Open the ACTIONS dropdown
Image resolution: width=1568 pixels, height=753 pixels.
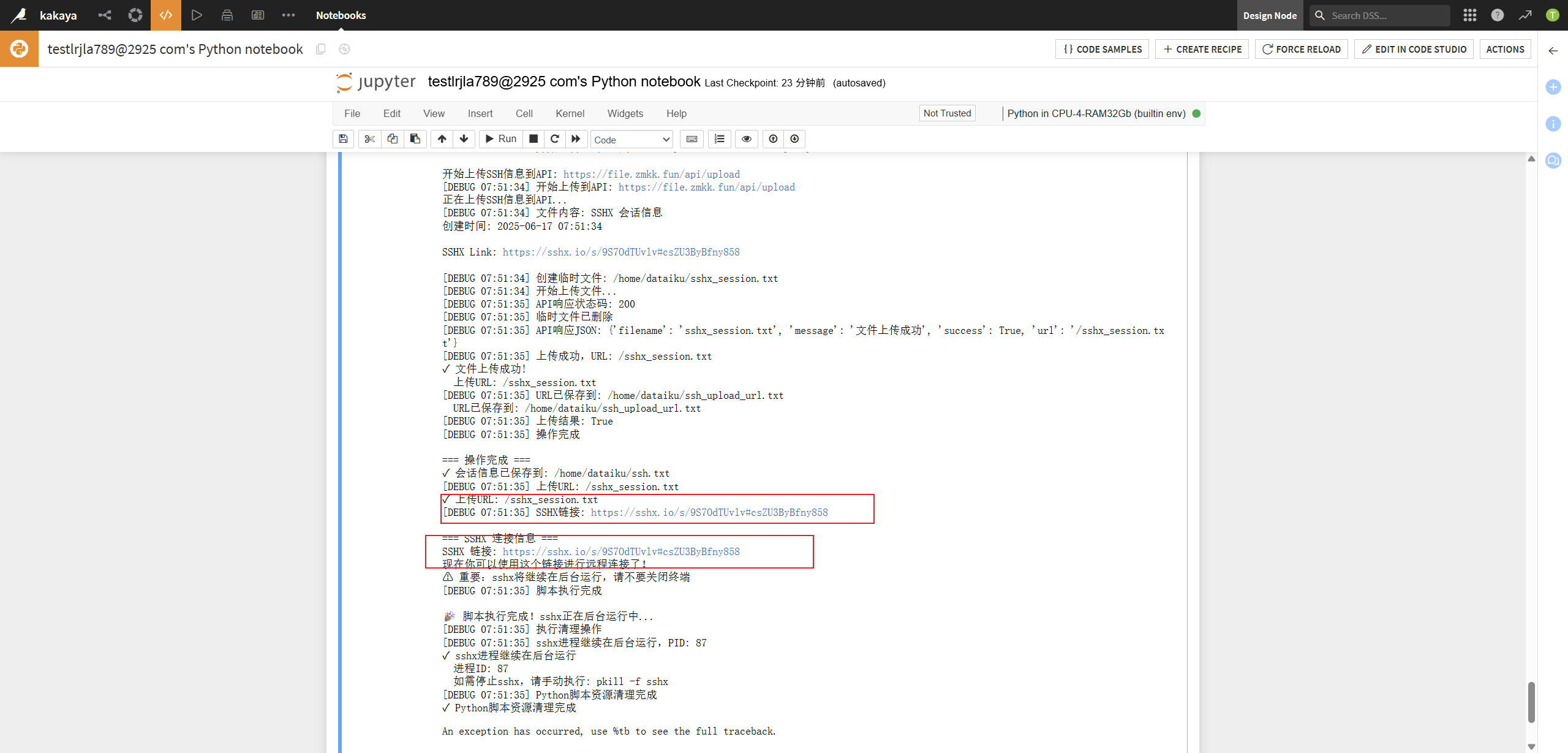point(1506,49)
